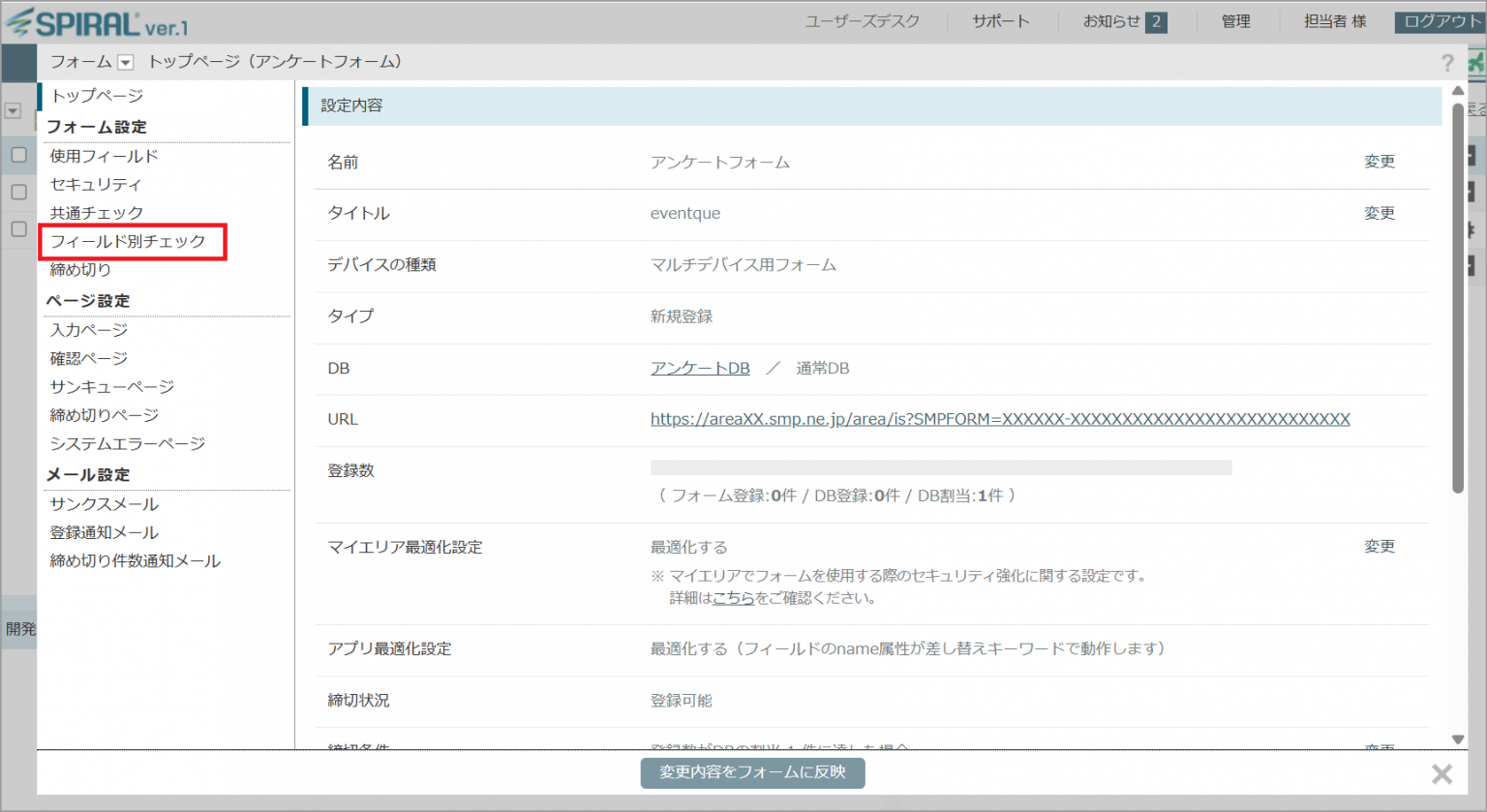The width and height of the screenshot is (1487, 812).
Task: Tick the first checkbox in the left list
Action: 18,155
